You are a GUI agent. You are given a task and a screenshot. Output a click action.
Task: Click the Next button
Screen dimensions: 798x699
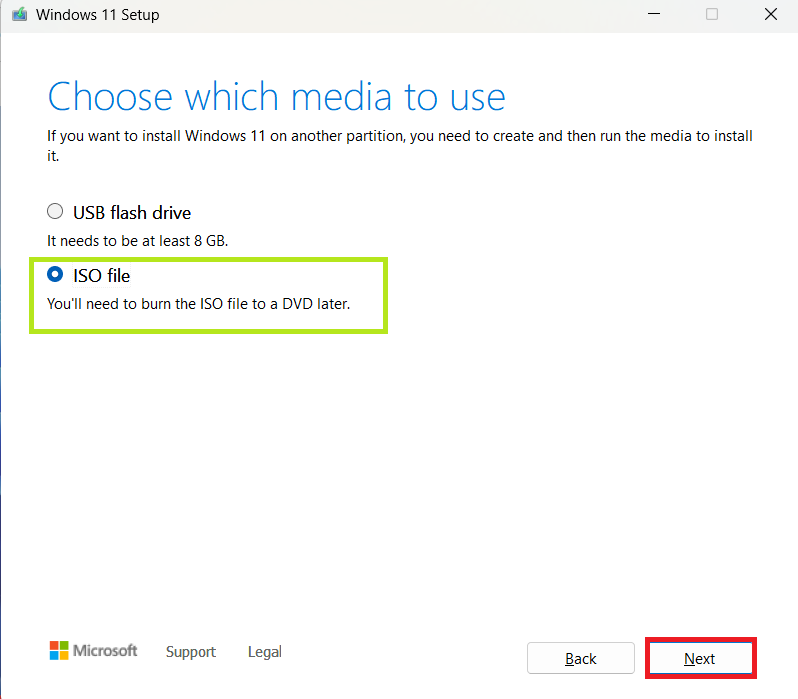[701, 658]
